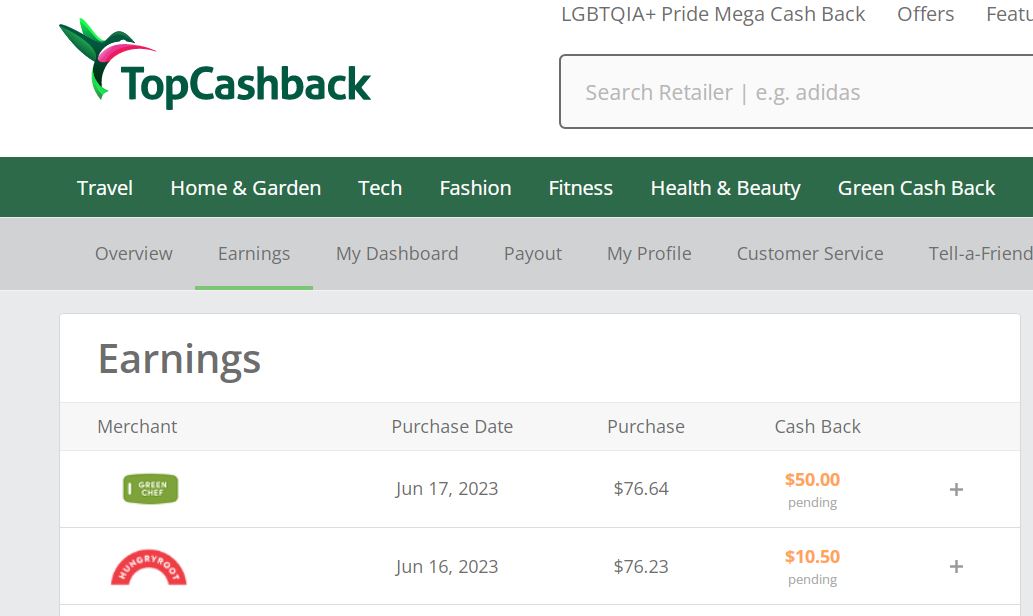Expand the Hungryroot transaction with plus icon
Image resolution: width=1033 pixels, height=616 pixels.
pos(956,567)
